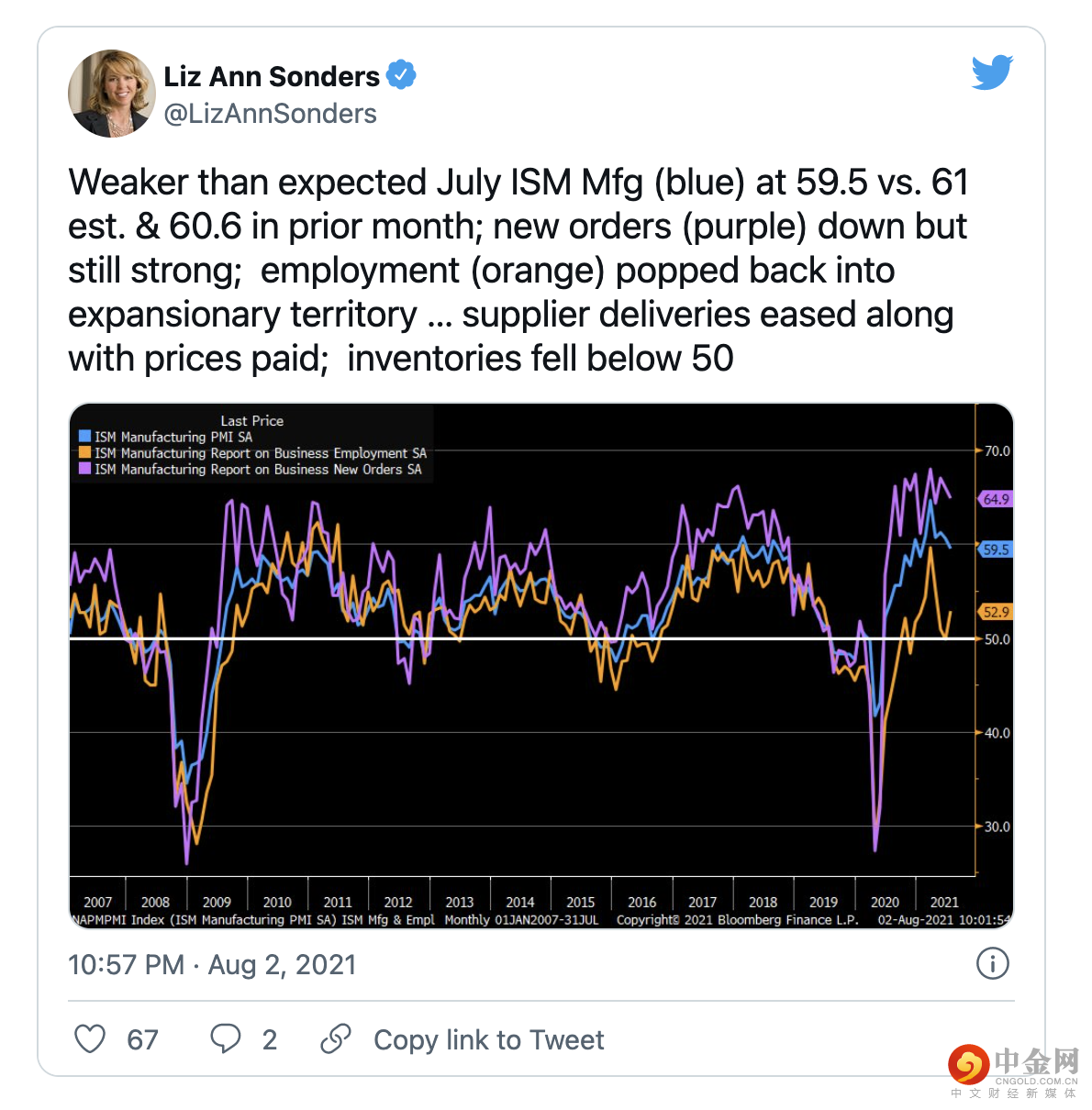Click the Liz Ann Sonders display name

(x=272, y=76)
